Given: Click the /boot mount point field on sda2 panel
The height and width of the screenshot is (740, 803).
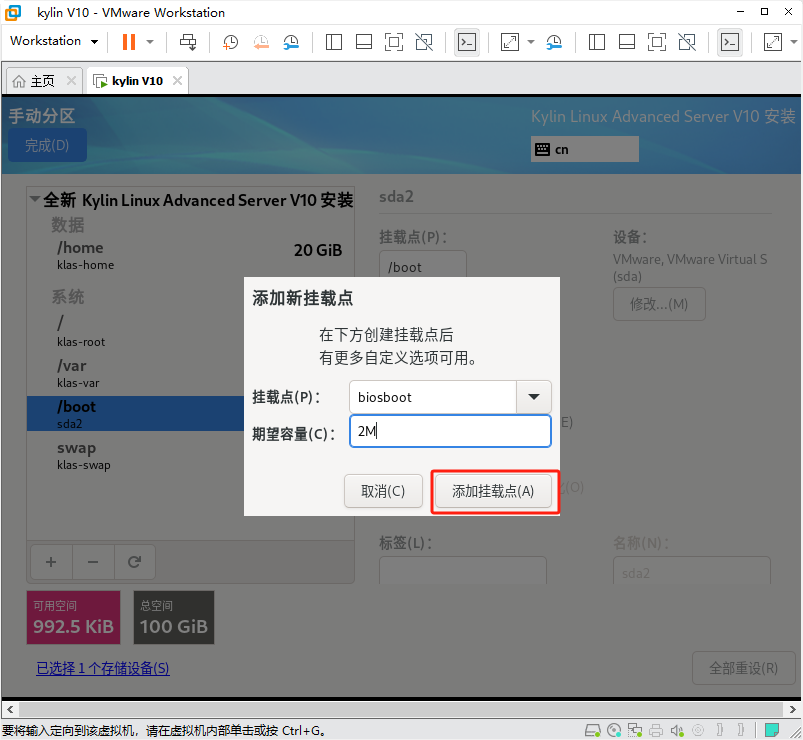Looking at the screenshot, I should tap(423, 264).
